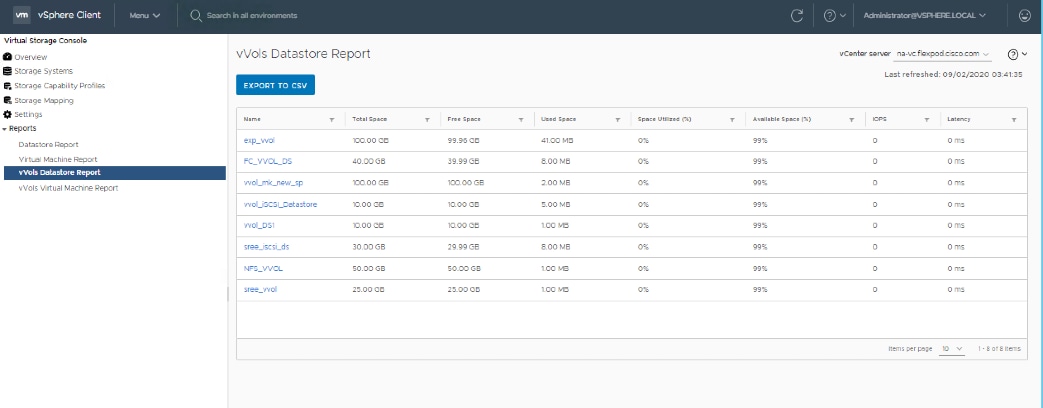Screen dimensions: 1043x408
Task: Open the vvol_DS1 datastore link
Action: click(x=259, y=226)
